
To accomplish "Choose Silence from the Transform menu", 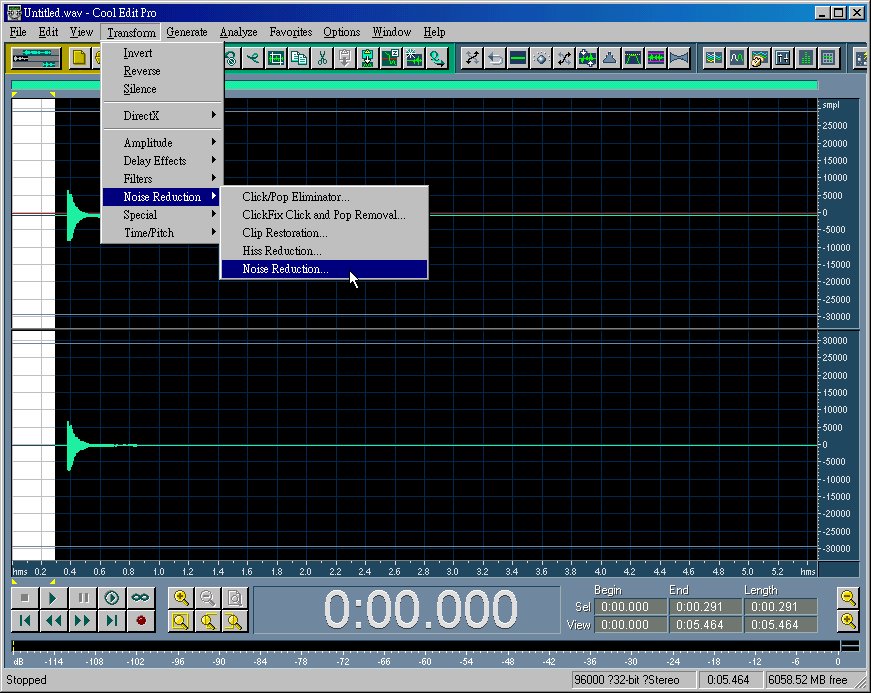I will pos(162,89).
